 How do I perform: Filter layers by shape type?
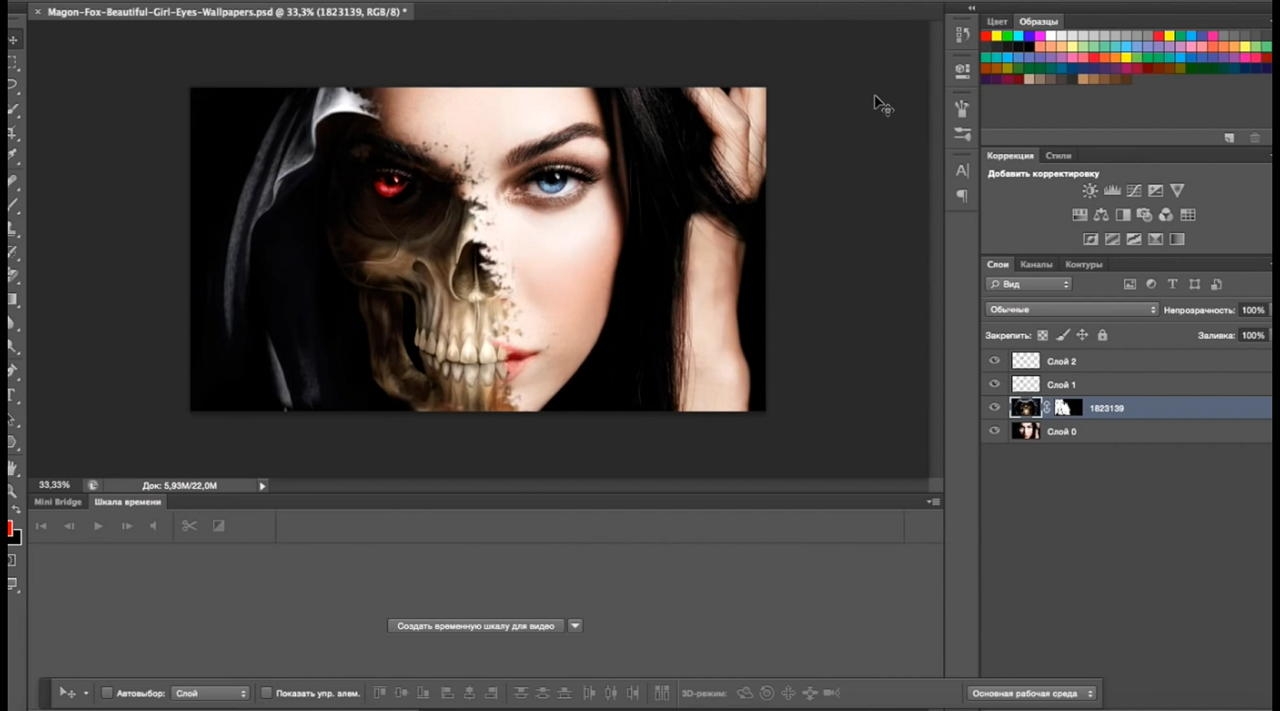click(x=1194, y=284)
